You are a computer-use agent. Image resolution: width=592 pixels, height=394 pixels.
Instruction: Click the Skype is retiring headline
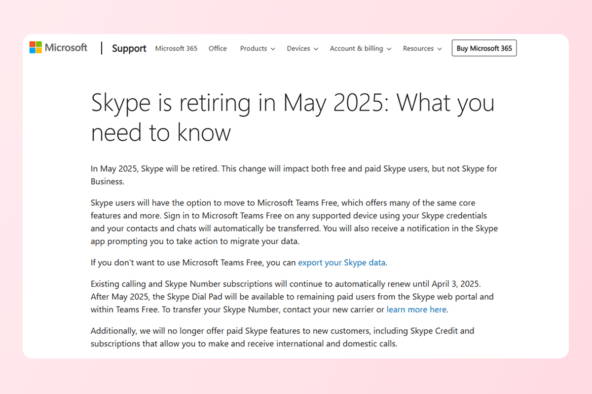pos(293,117)
